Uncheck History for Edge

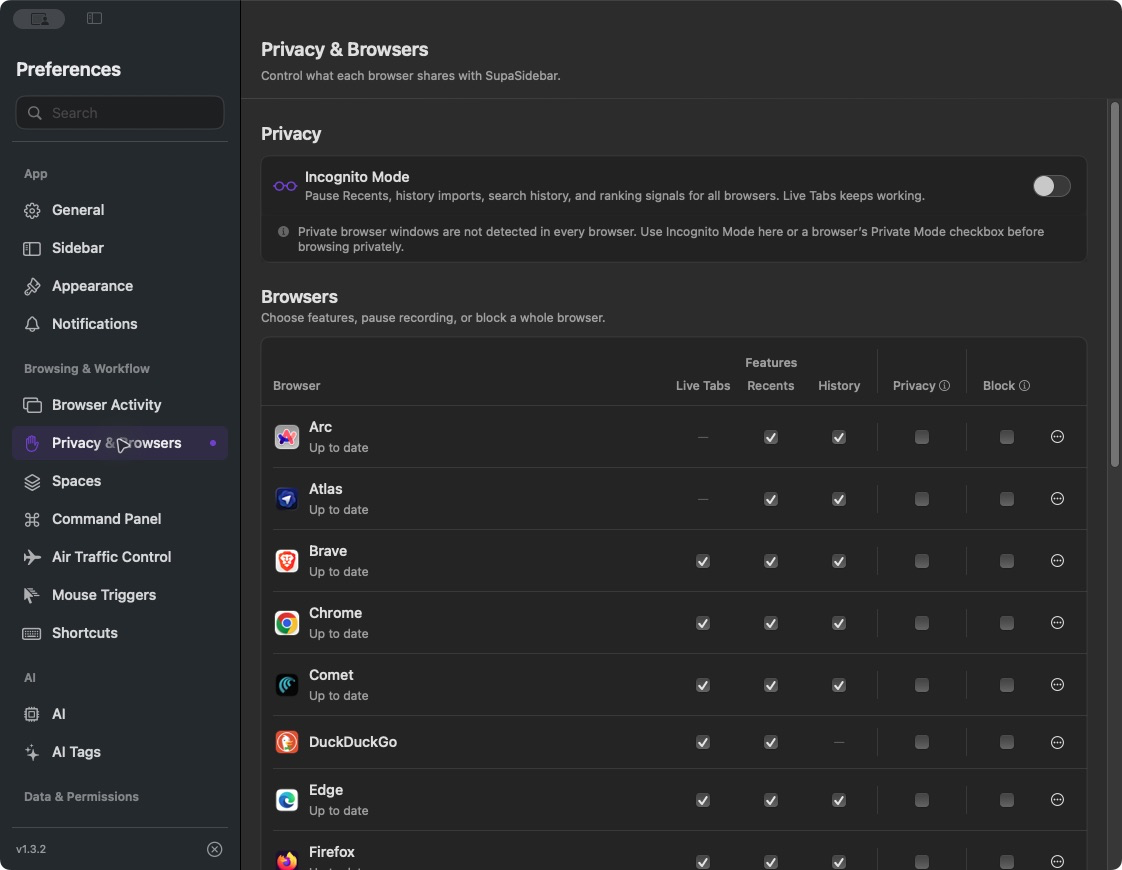tap(839, 800)
